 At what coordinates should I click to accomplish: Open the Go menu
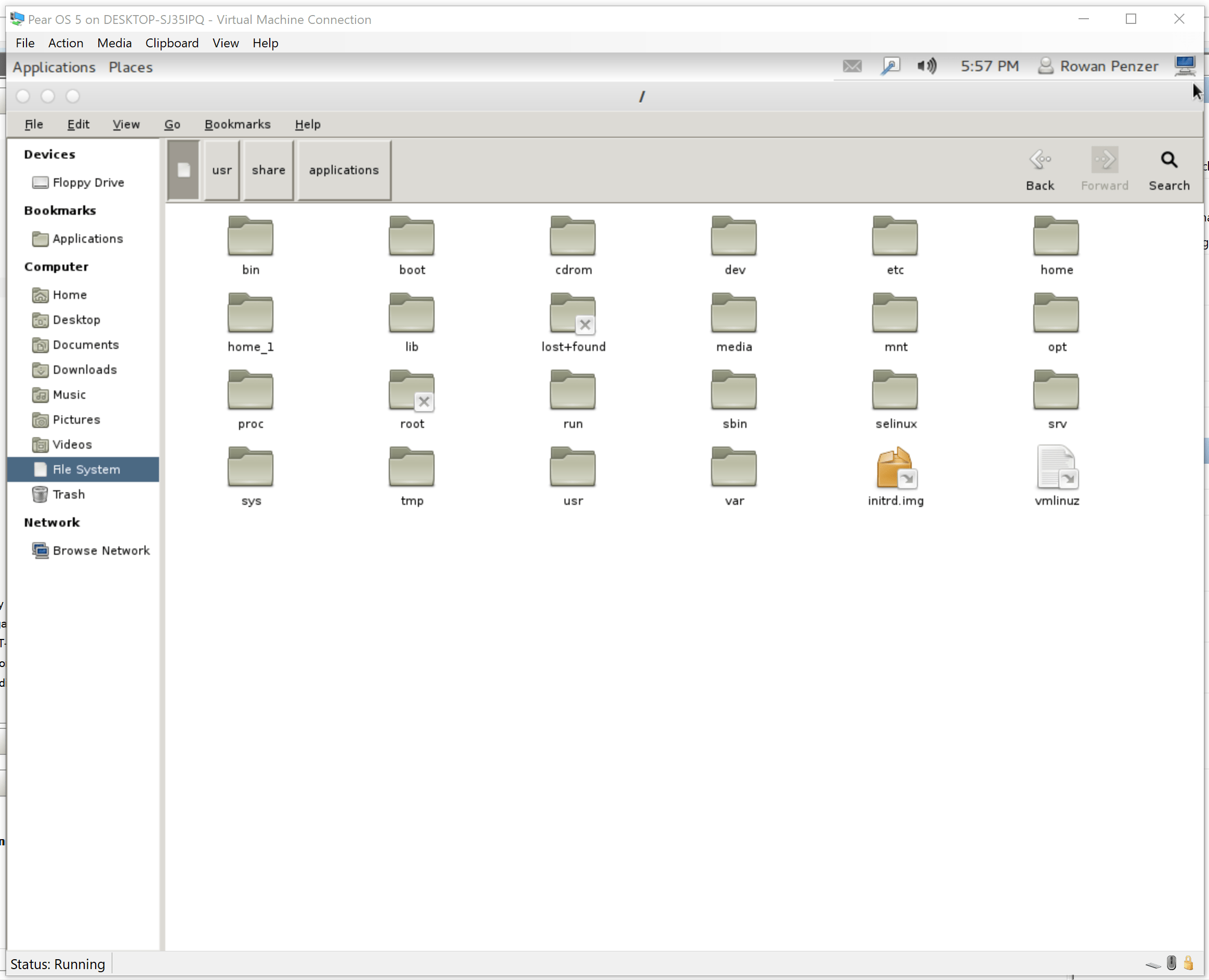(172, 124)
